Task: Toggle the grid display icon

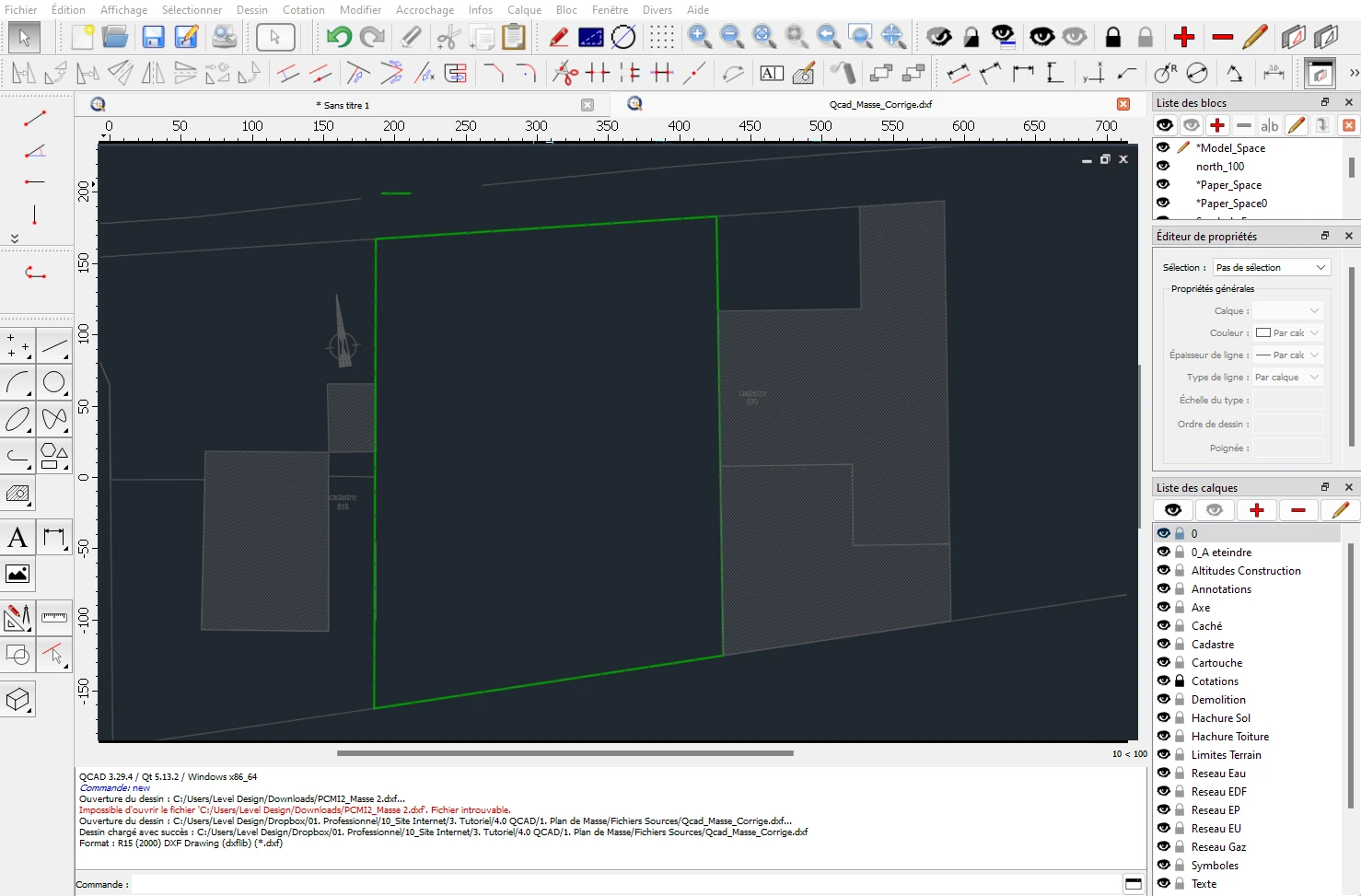Action: click(662, 37)
